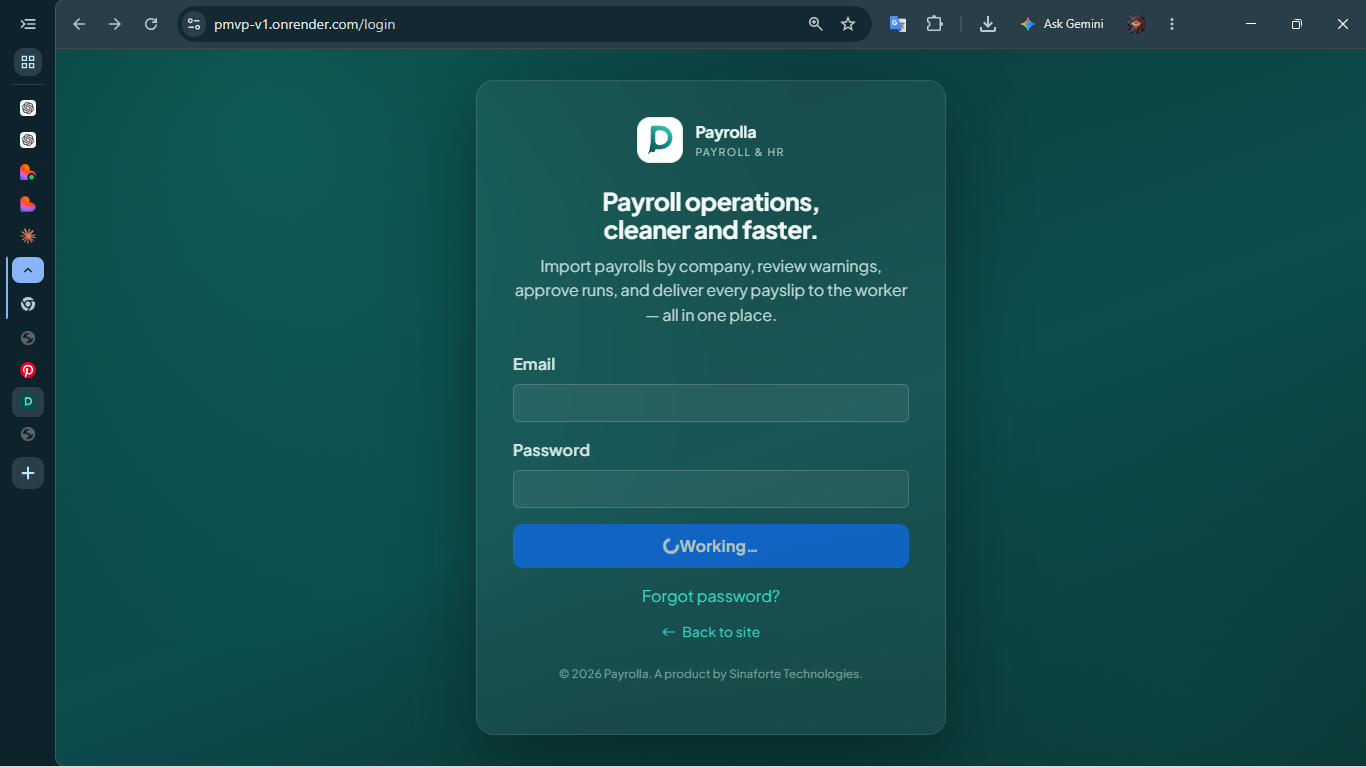Open the Google Translate extension

tap(898, 24)
